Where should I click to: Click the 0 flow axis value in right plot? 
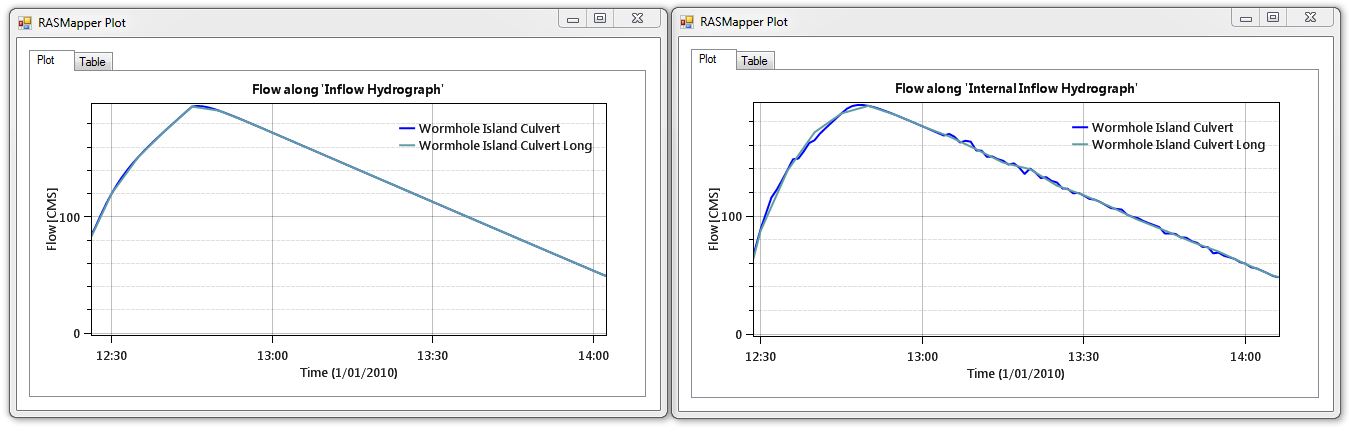(x=741, y=334)
